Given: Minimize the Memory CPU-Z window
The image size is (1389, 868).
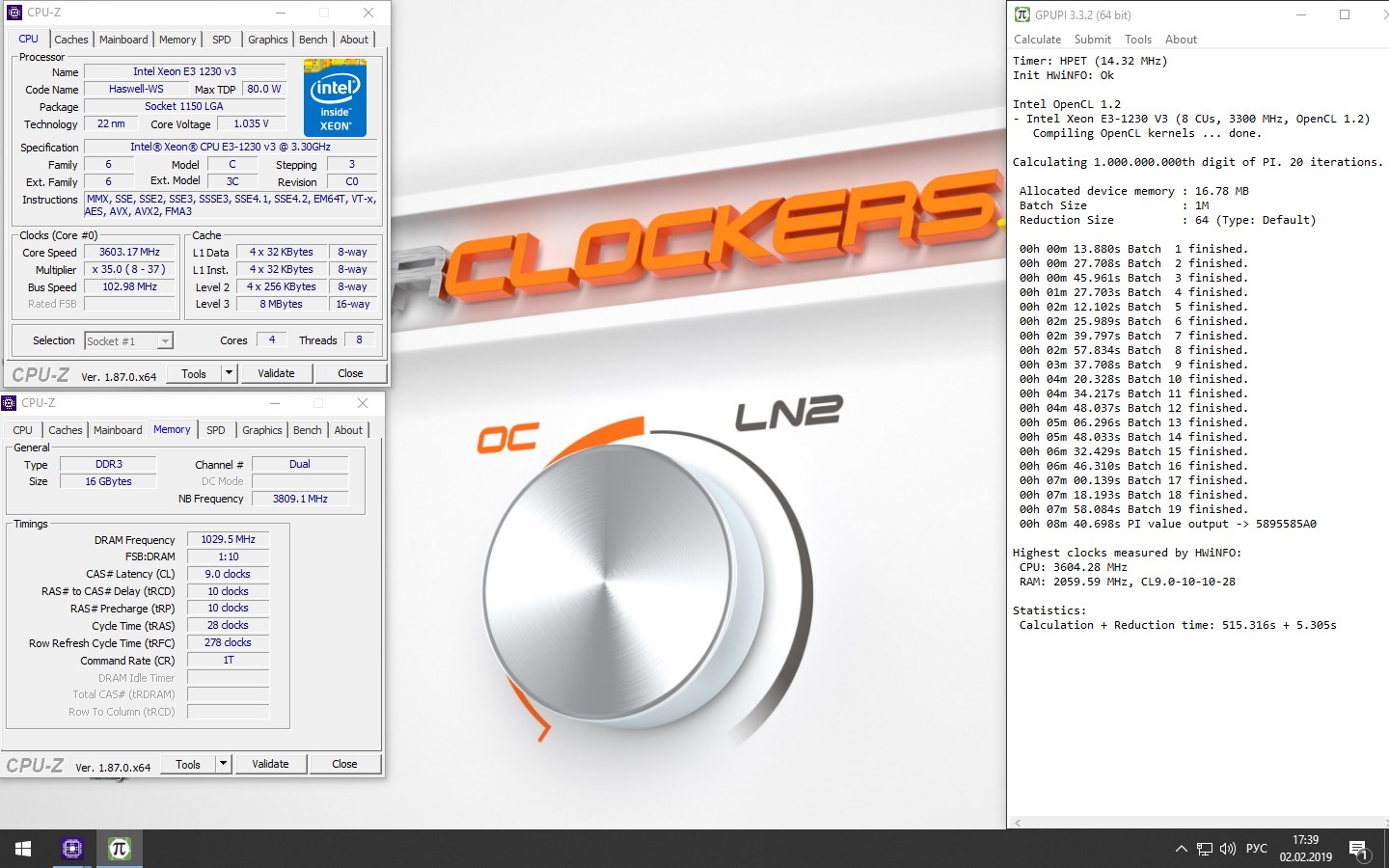Looking at the screenshot, I should click(275, 403).
